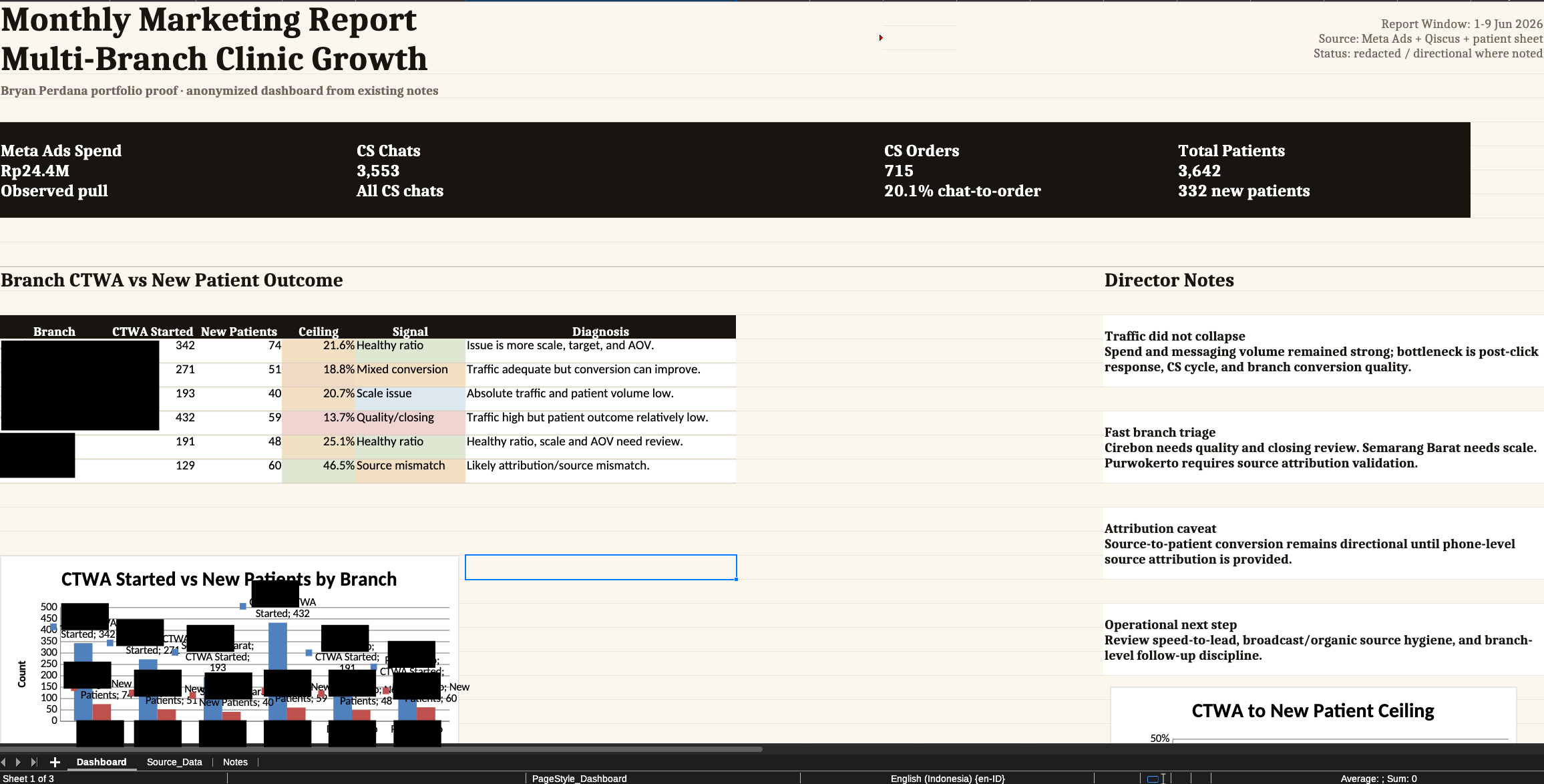
Task: Go to previous sheet using left arrow
Action: click(4, 762)
